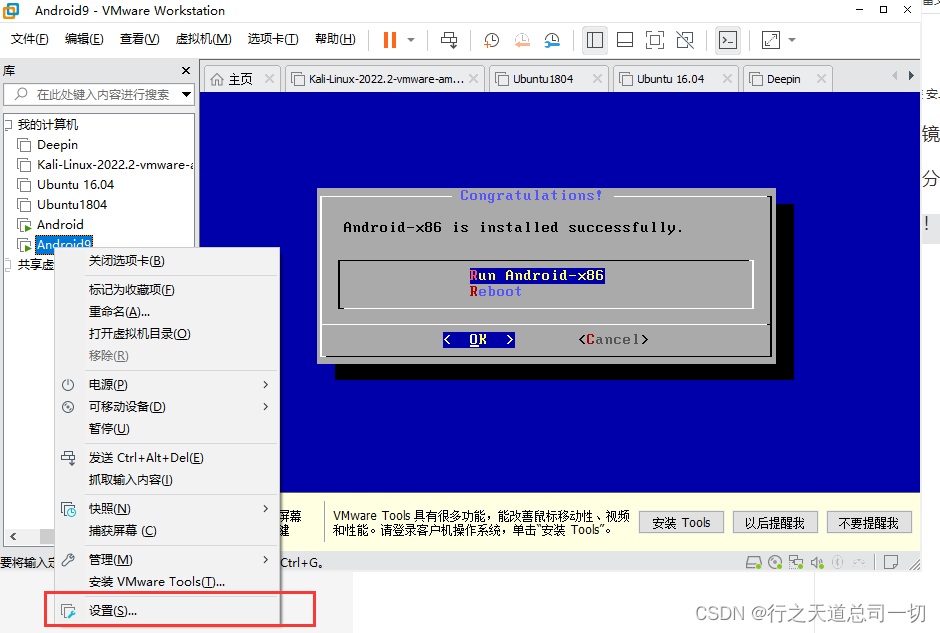Collapse the 我的计算机 tree node

pos(8,125)
